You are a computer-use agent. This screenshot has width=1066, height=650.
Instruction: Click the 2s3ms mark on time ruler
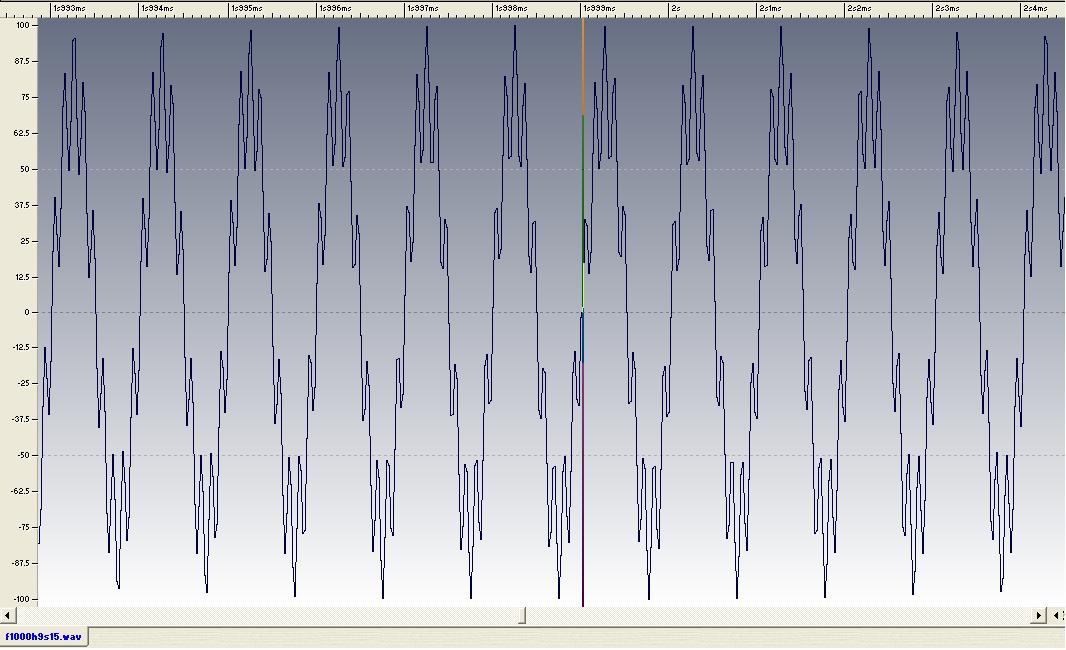click(947, 8)
